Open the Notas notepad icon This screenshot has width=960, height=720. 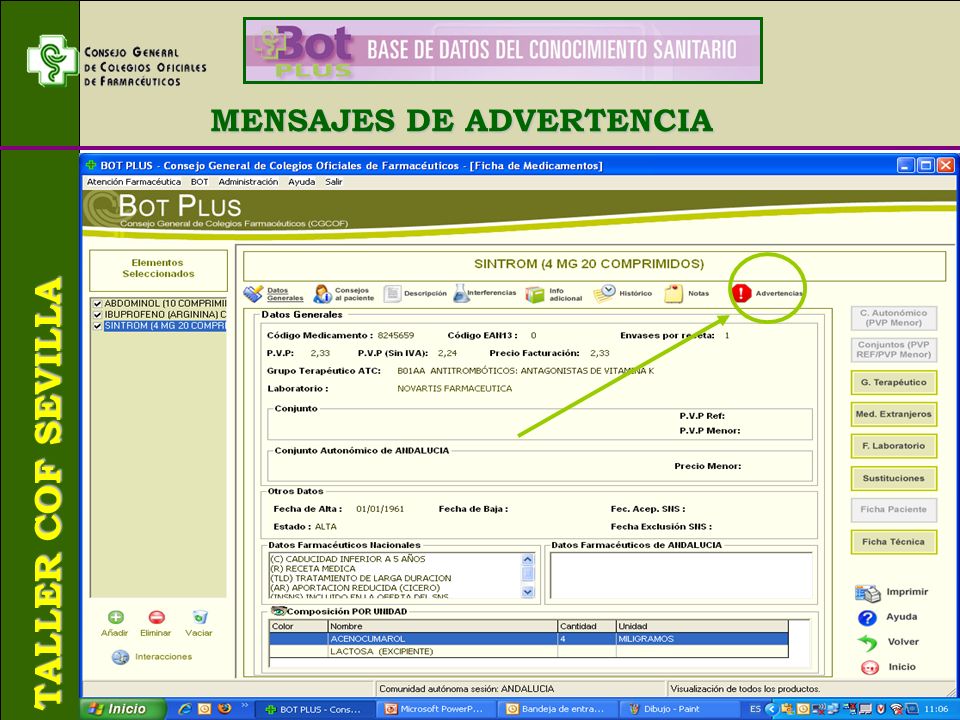(673, 293)
